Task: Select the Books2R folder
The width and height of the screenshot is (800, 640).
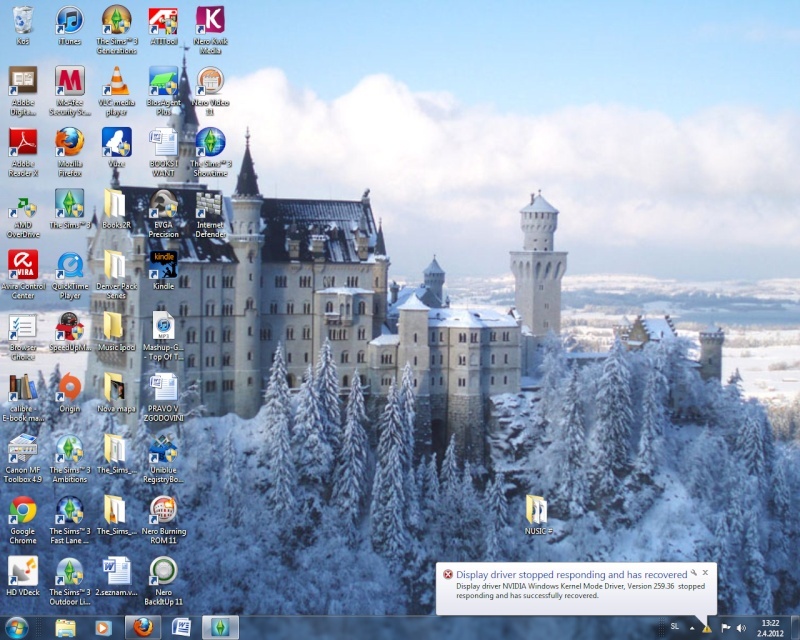Action: coord(116,209)
